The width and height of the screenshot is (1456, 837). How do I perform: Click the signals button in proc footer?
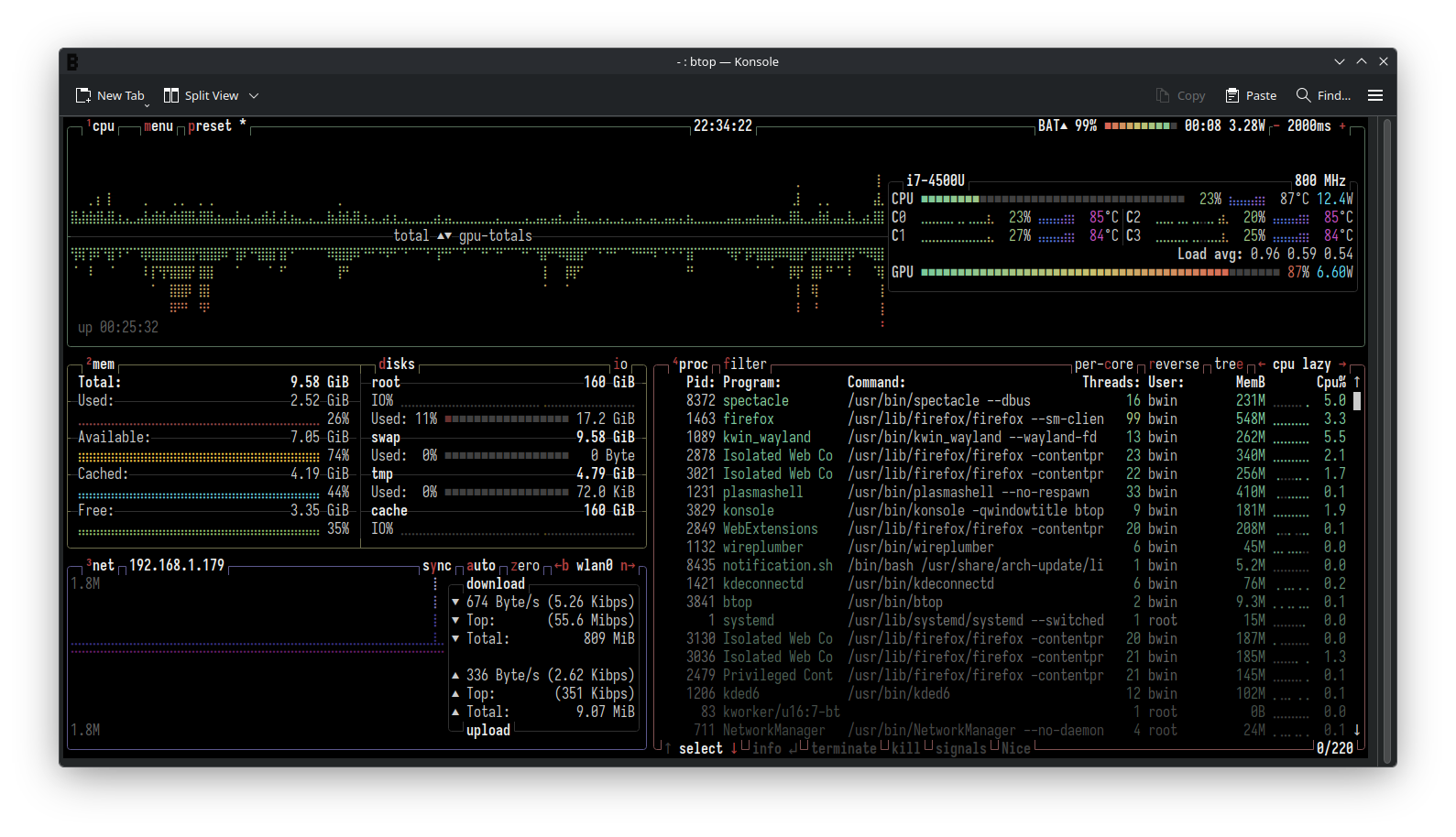coord(960,749)
